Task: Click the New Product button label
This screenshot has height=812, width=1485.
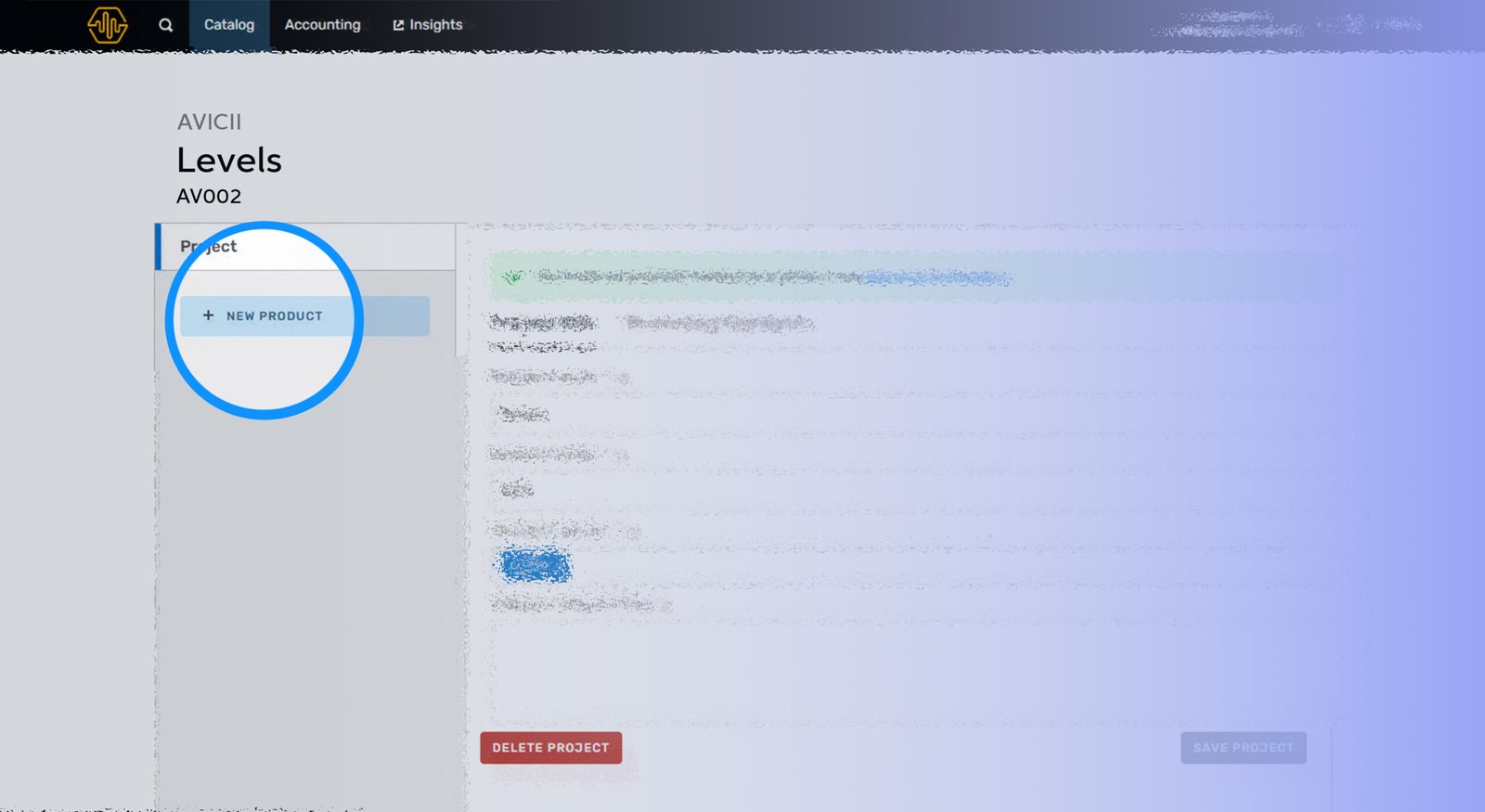Action: 275,316
